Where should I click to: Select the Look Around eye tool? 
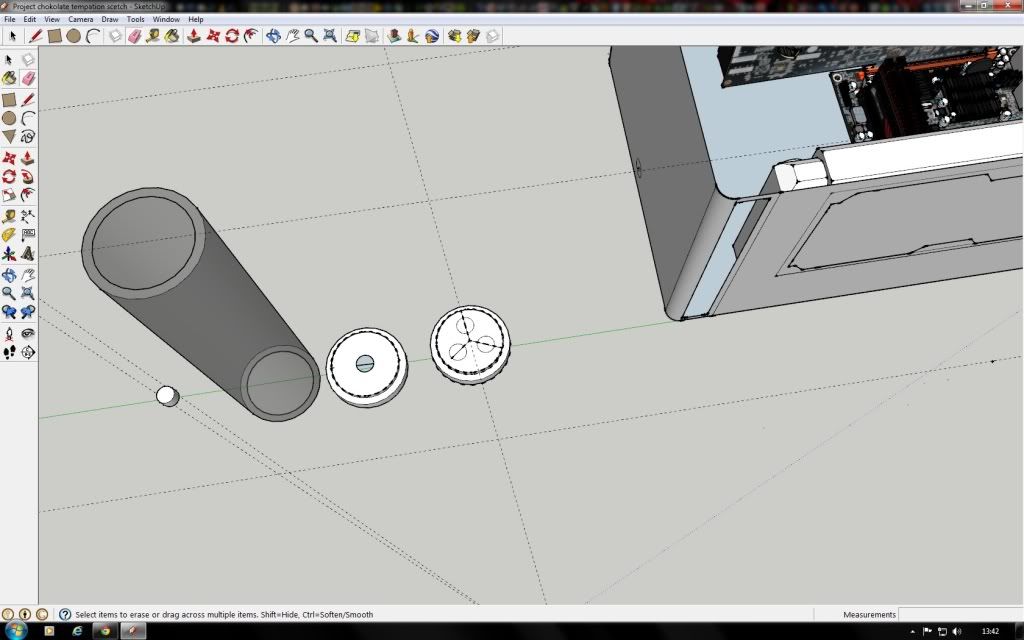tap(27, 334)
